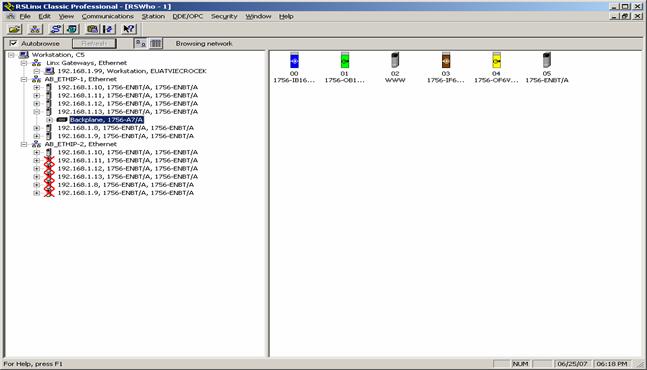Open the Communications menu
The image size is (647, 370).
108,16
